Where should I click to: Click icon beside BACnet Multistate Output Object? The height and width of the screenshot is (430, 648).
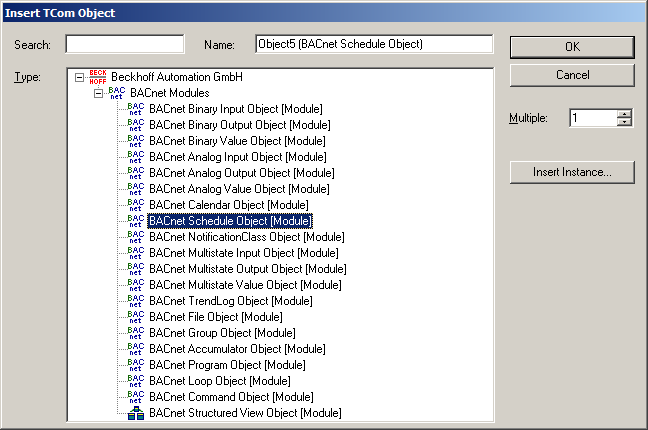136,269
